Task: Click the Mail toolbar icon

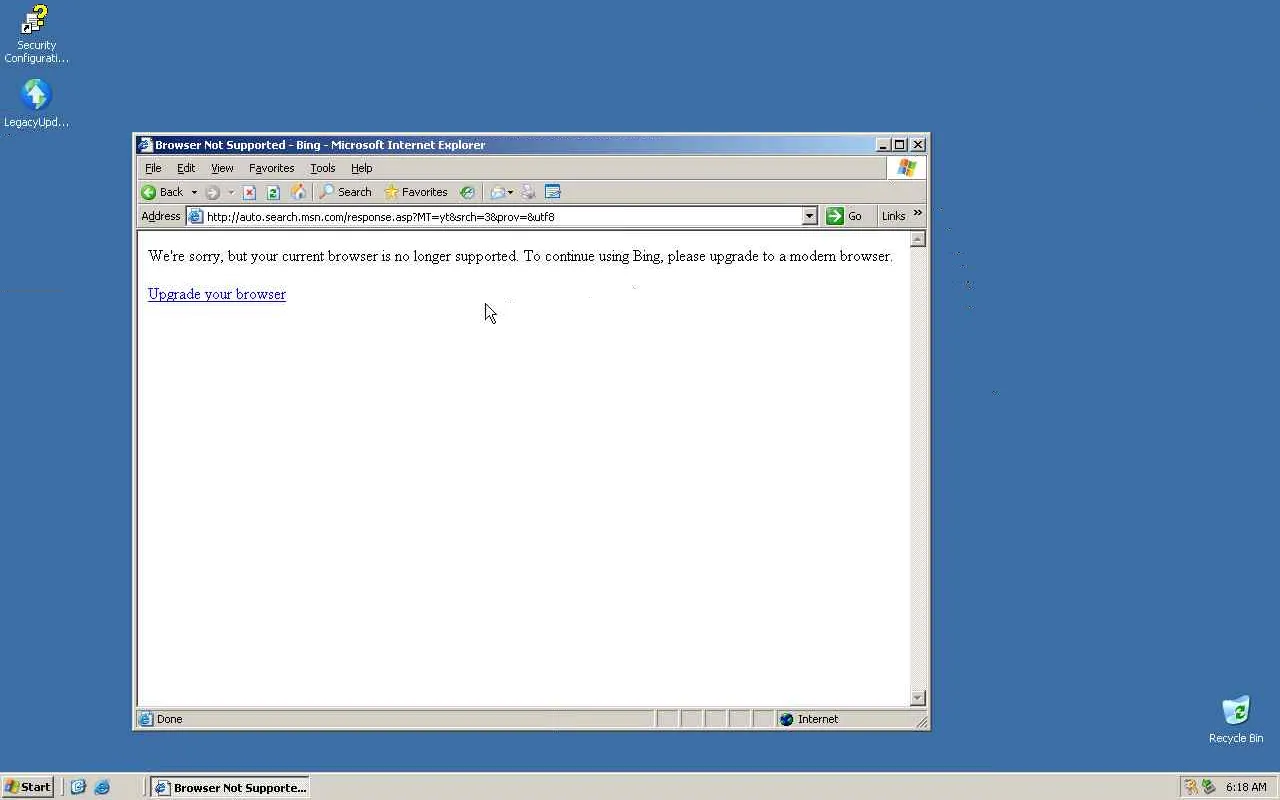Action: 497,192
